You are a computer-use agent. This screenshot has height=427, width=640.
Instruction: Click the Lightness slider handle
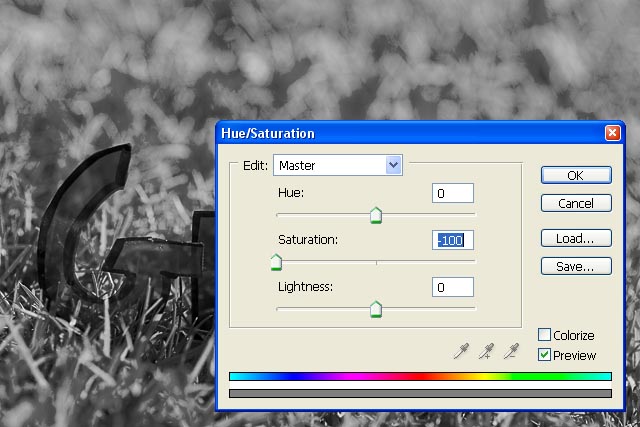376,309
